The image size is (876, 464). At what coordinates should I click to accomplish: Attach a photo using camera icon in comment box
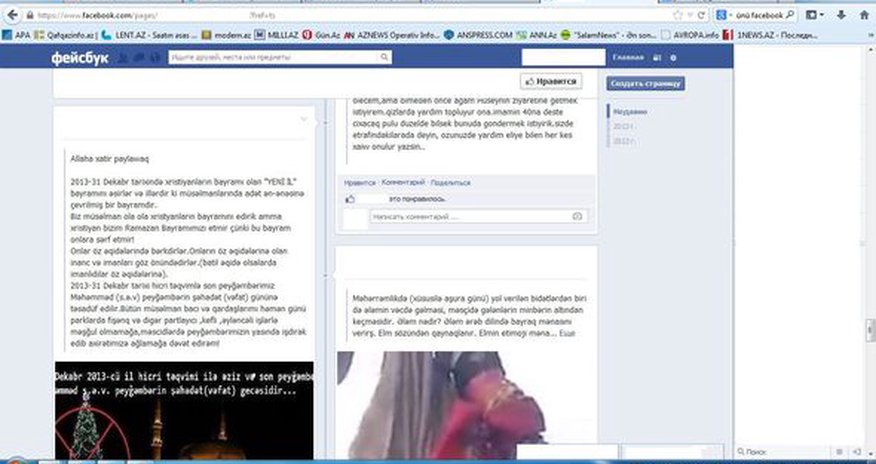[578, 217]
